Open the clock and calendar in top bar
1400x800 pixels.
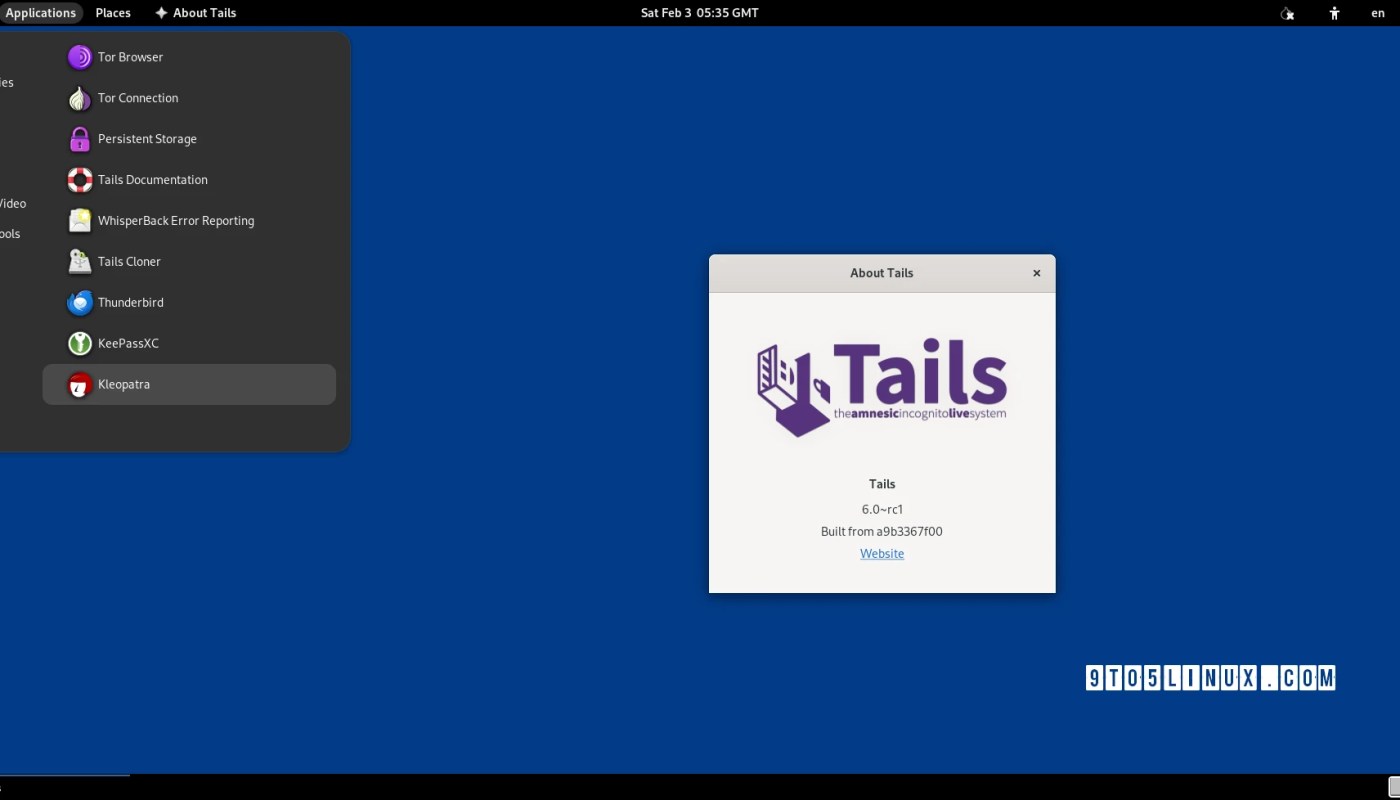click(700, 13)
